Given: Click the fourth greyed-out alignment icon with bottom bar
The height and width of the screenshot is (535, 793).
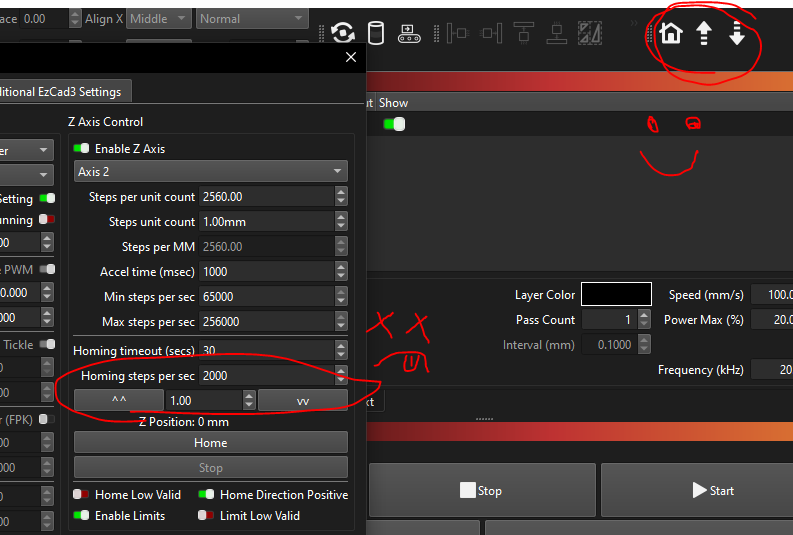Looking at the screenshot, I should (557, 33).
